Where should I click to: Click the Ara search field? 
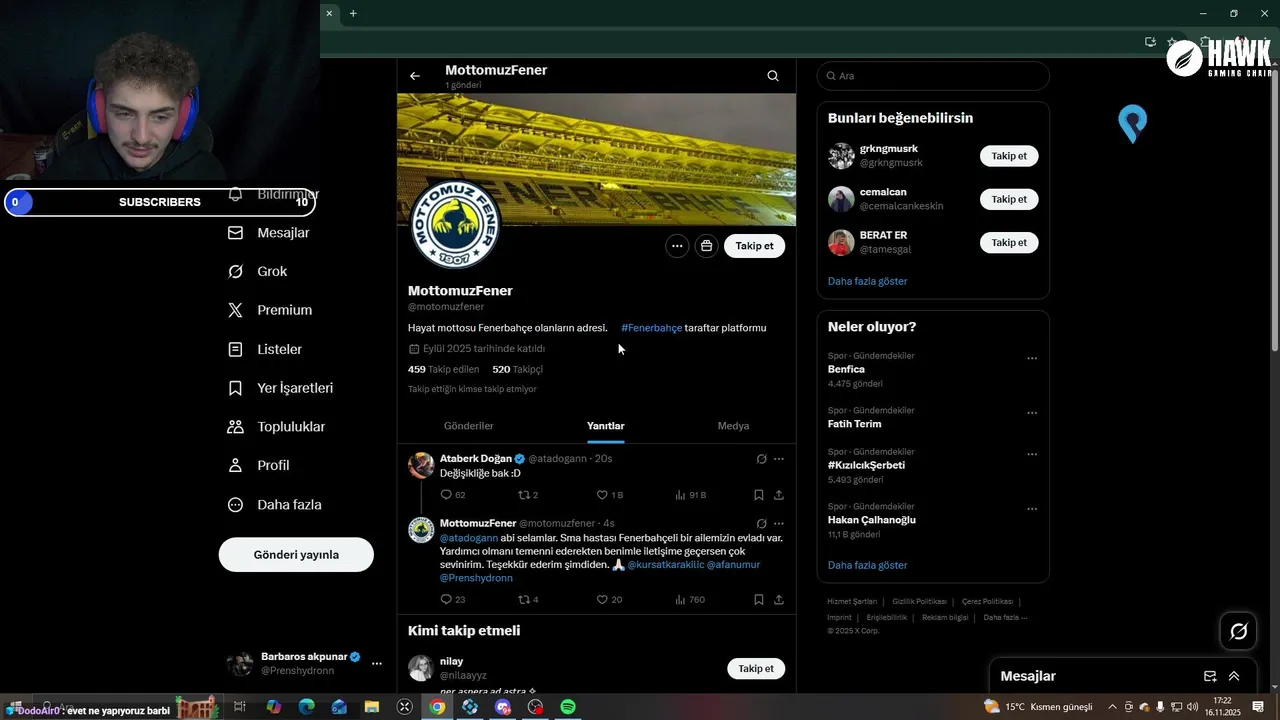point(933,76)
